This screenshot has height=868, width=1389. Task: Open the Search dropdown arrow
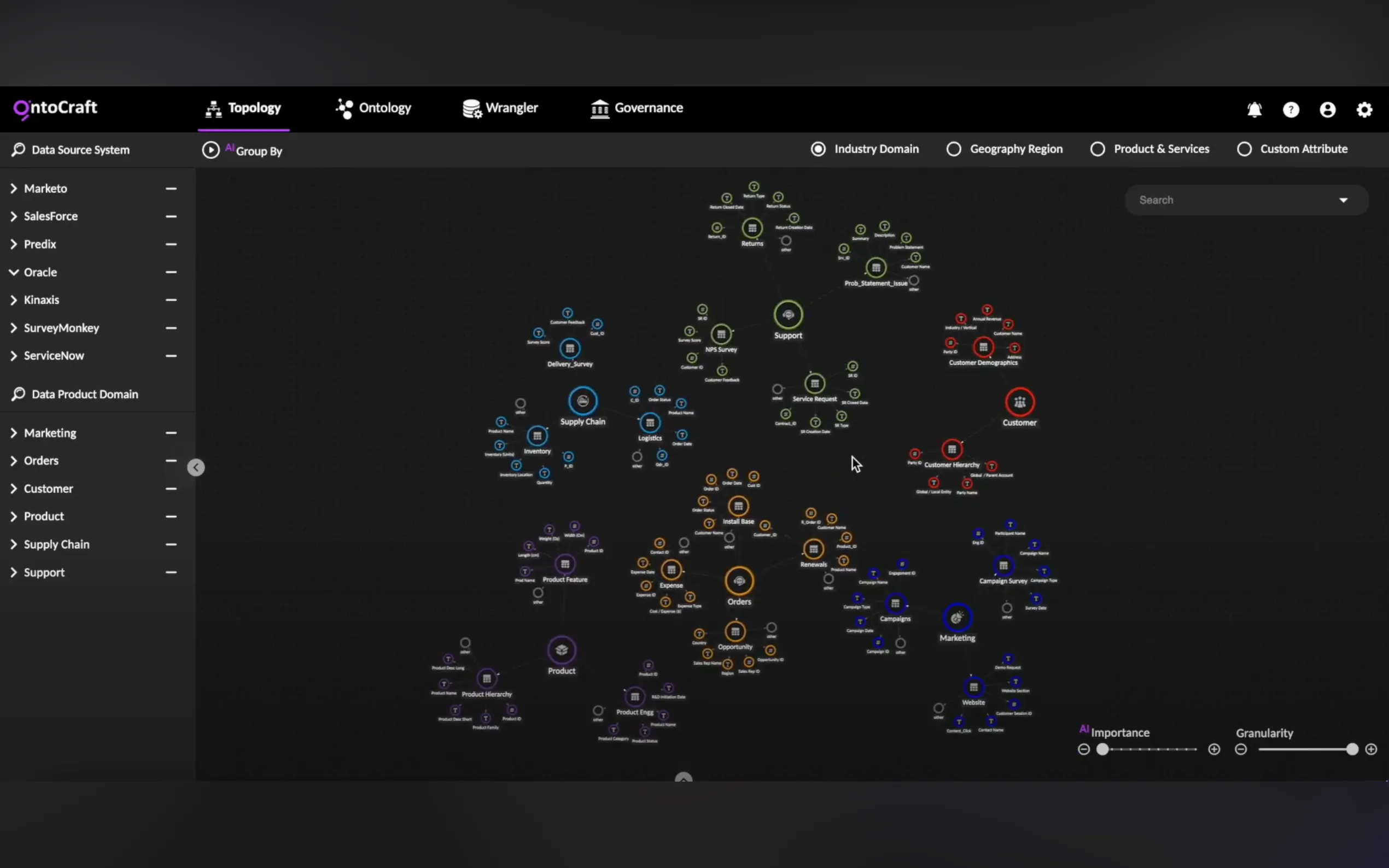click(x=1343, y=201)
